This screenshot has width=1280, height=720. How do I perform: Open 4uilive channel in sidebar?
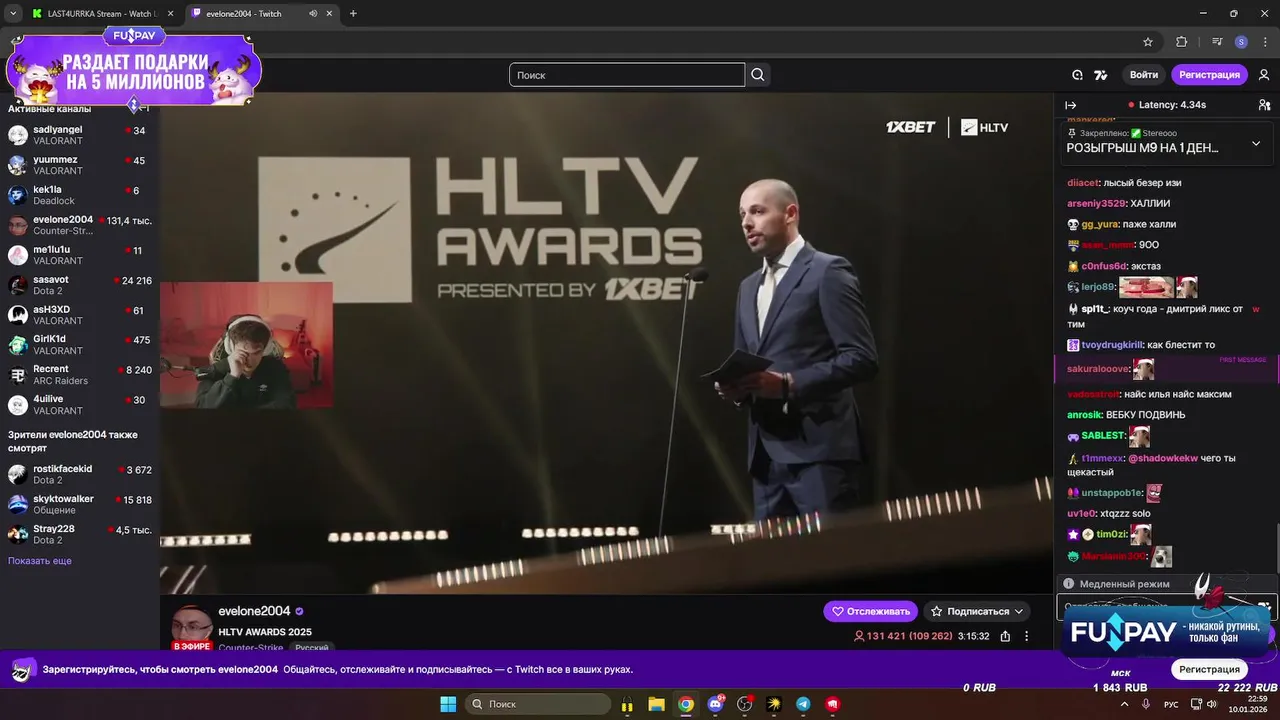[79, 405]
